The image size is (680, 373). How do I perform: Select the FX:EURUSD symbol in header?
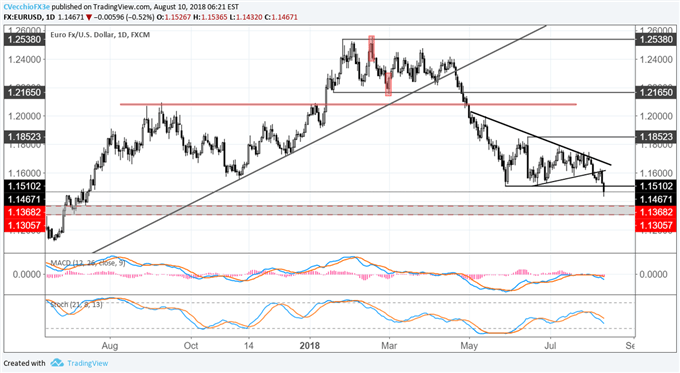point(23,17)
